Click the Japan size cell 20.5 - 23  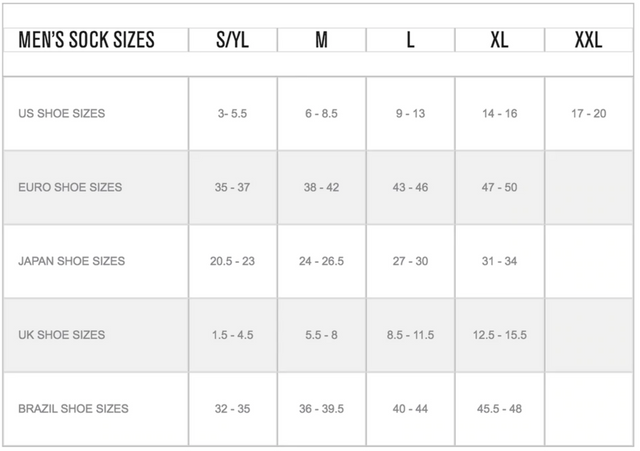pyautogui.click(x=232, y=261)
